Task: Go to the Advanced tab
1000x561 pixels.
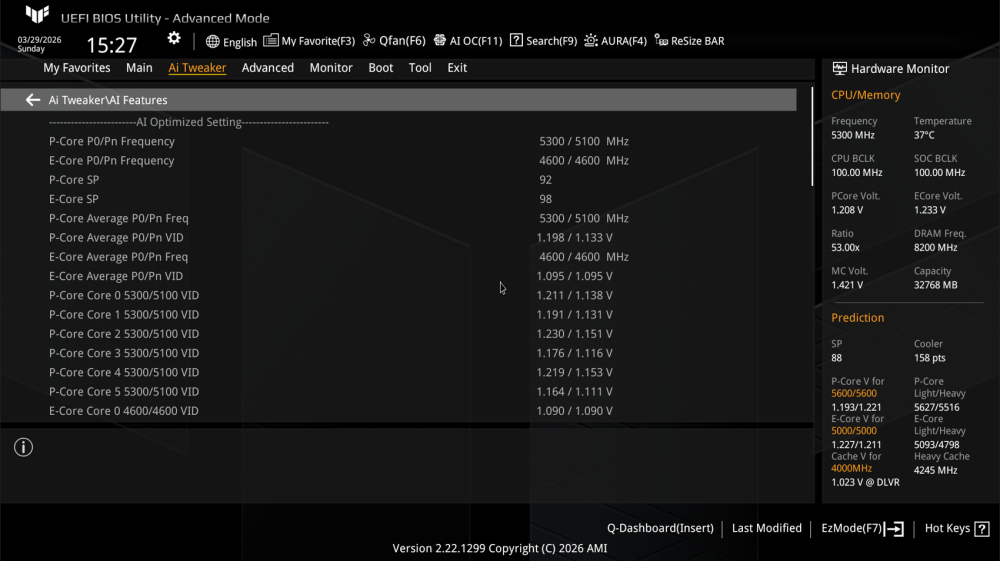Action: click(x=268, y=68)
